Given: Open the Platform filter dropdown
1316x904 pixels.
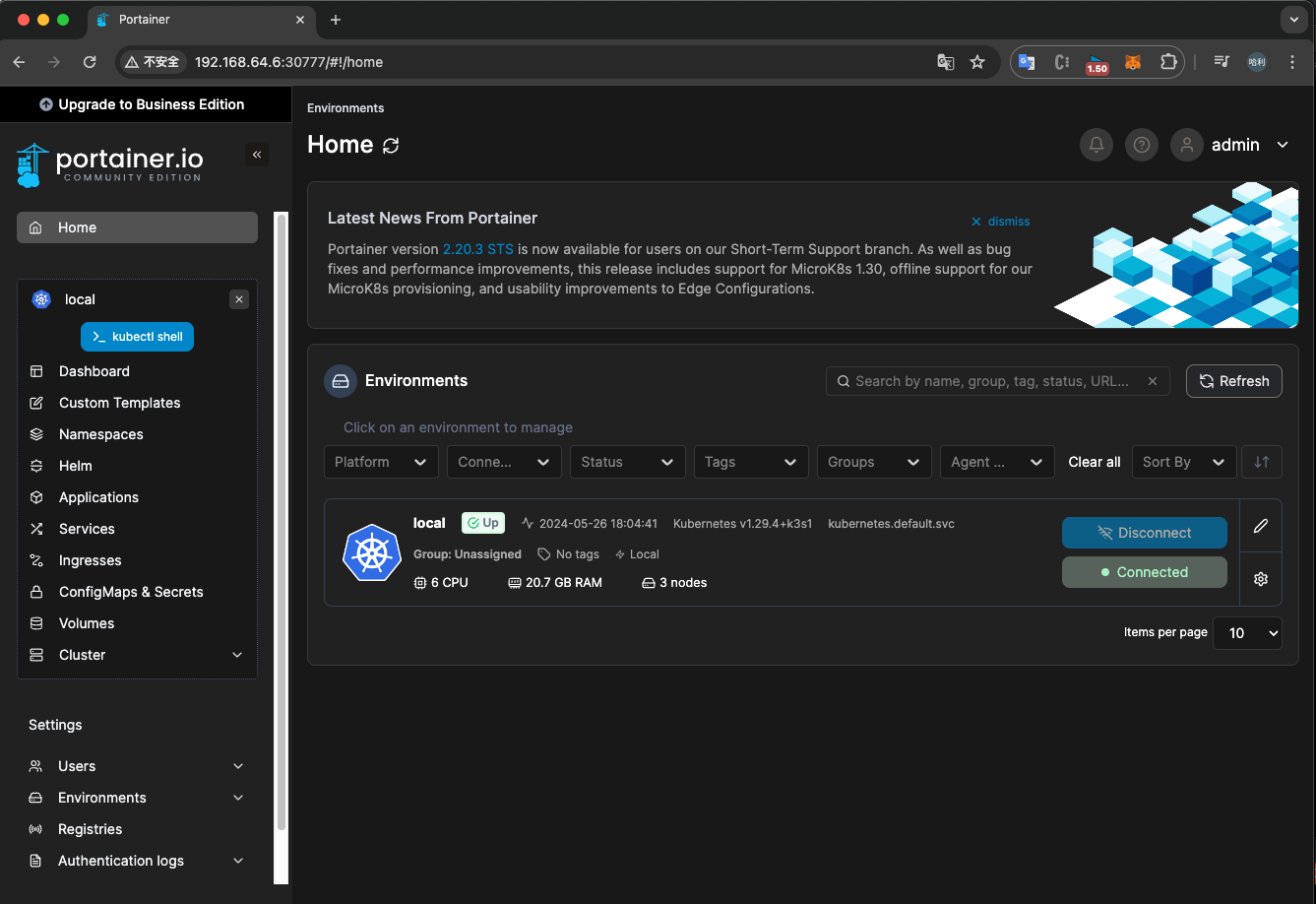Looking at the screenshot, I should tap(381, 462).
